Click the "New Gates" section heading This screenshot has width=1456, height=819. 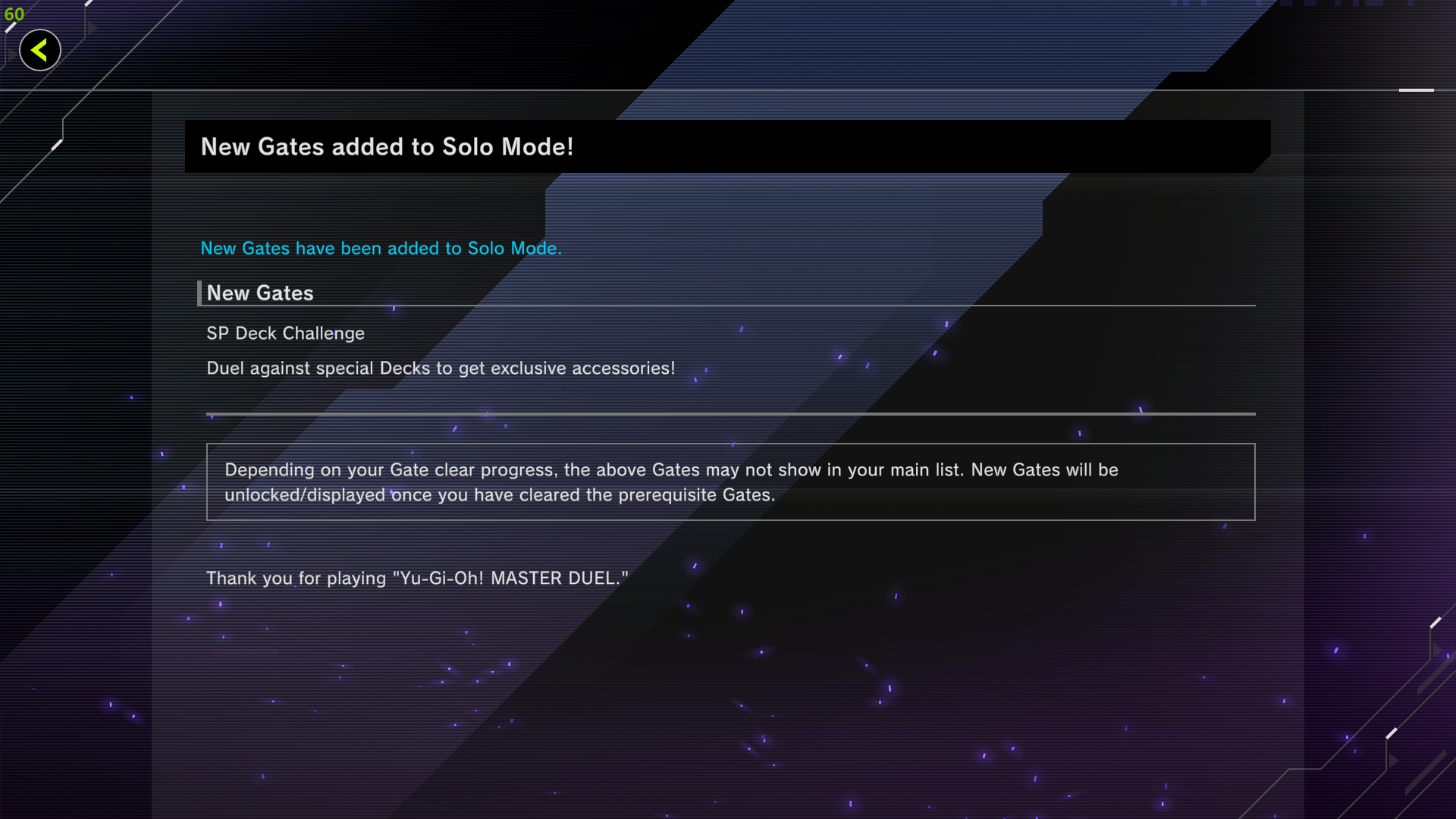click(x=260, y=293)
